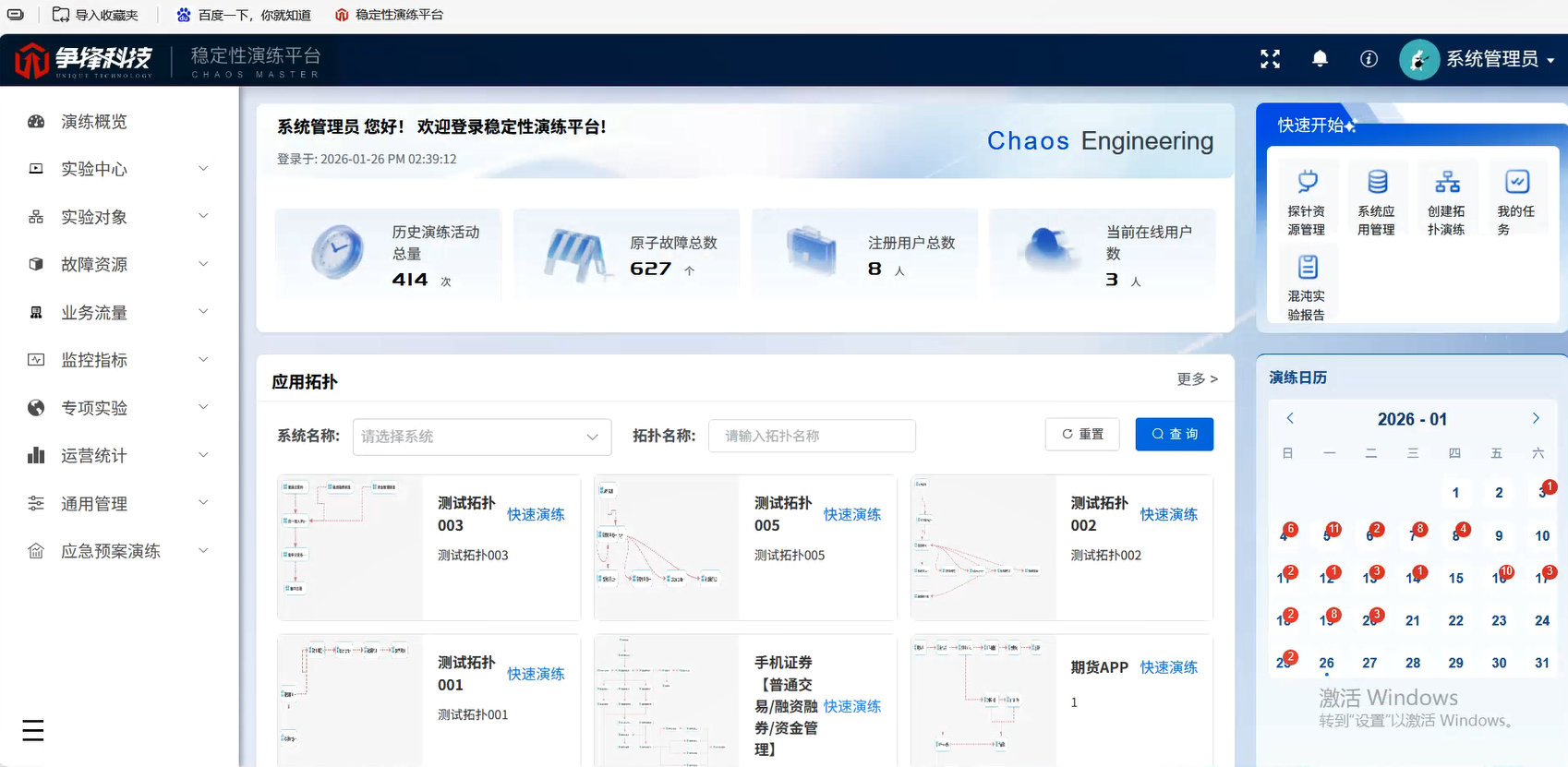Expand the 实验中心 sidebar menu

120,169
